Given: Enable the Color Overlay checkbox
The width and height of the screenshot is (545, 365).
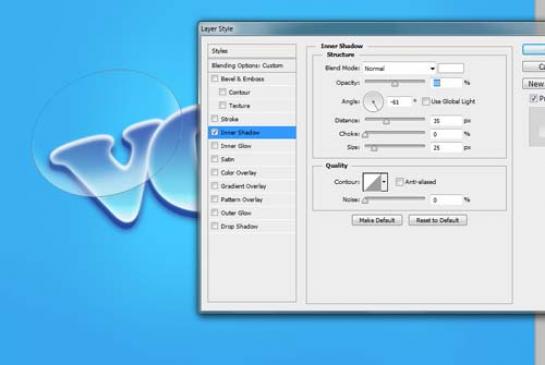Looking at the screenshot, I should tap(215, 172).
